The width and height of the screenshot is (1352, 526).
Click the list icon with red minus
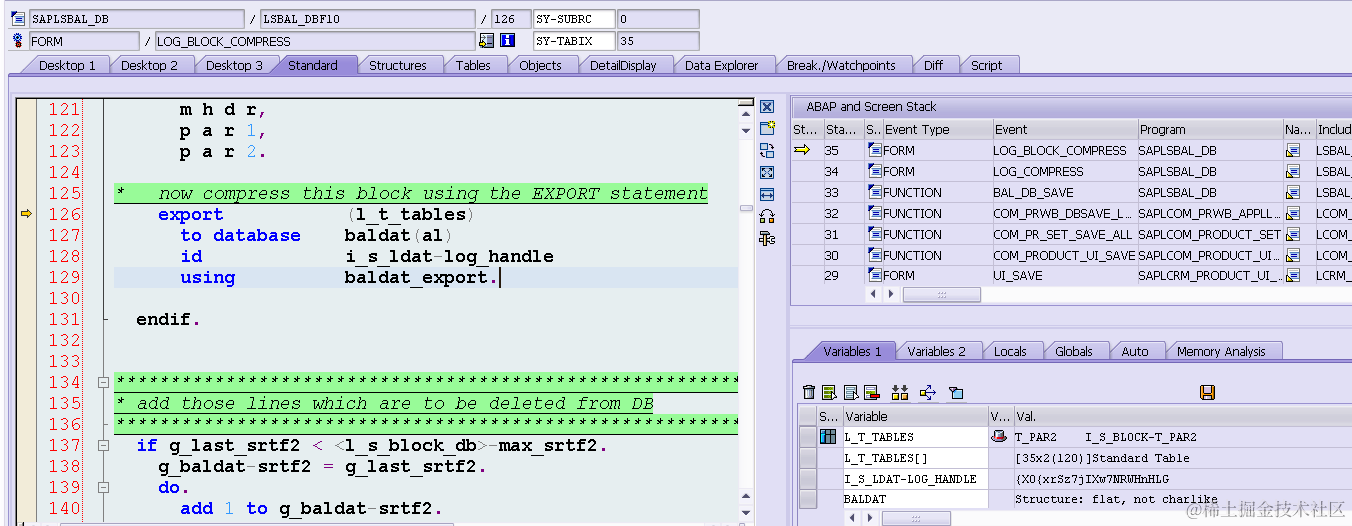click(x=871, y=393)
